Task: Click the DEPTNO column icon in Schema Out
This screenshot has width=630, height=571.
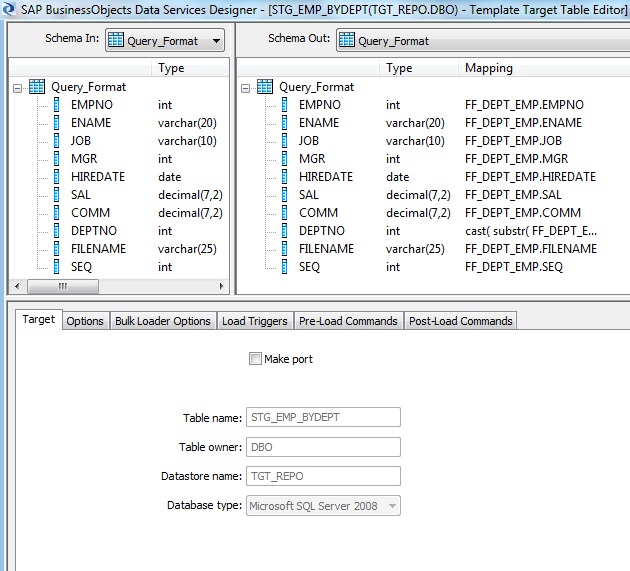Action: (x=284, y=231)
